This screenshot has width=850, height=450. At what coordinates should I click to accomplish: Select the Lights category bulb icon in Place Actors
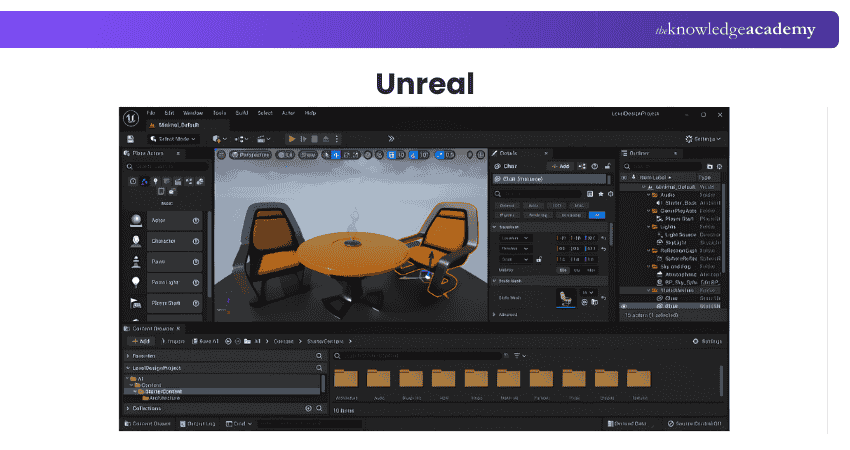[x=156, y=182]
